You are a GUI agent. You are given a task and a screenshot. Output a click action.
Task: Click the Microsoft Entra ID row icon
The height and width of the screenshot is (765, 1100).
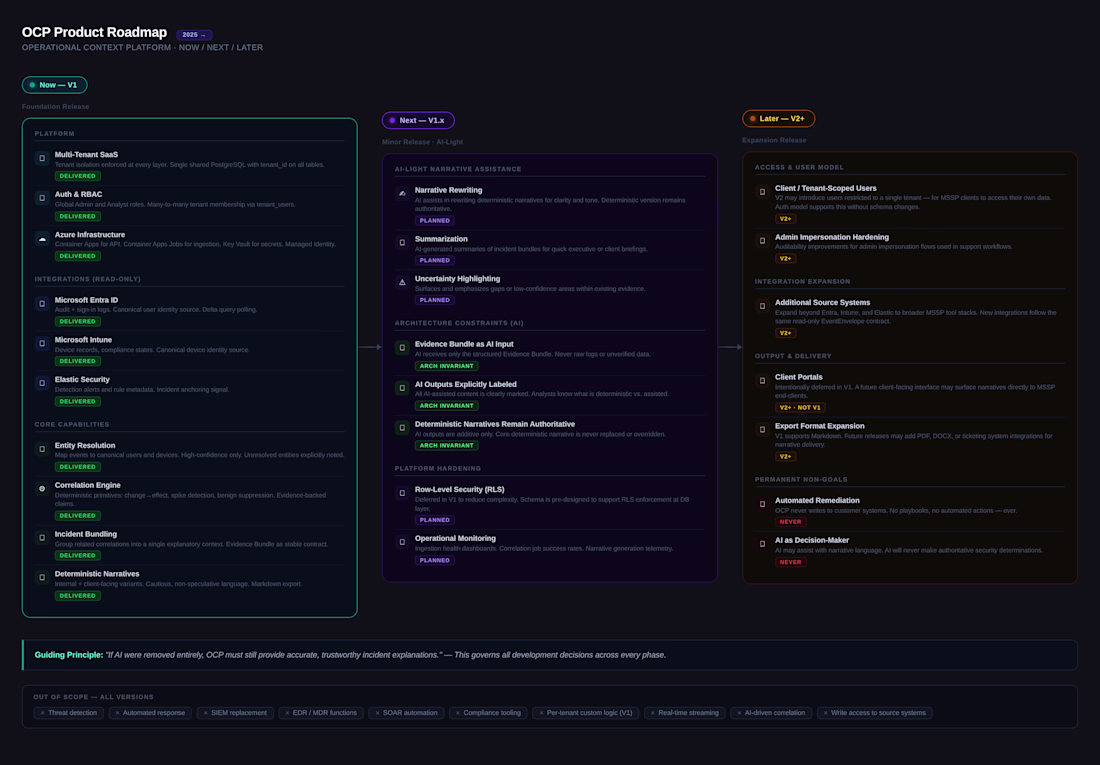pos(42,304)
